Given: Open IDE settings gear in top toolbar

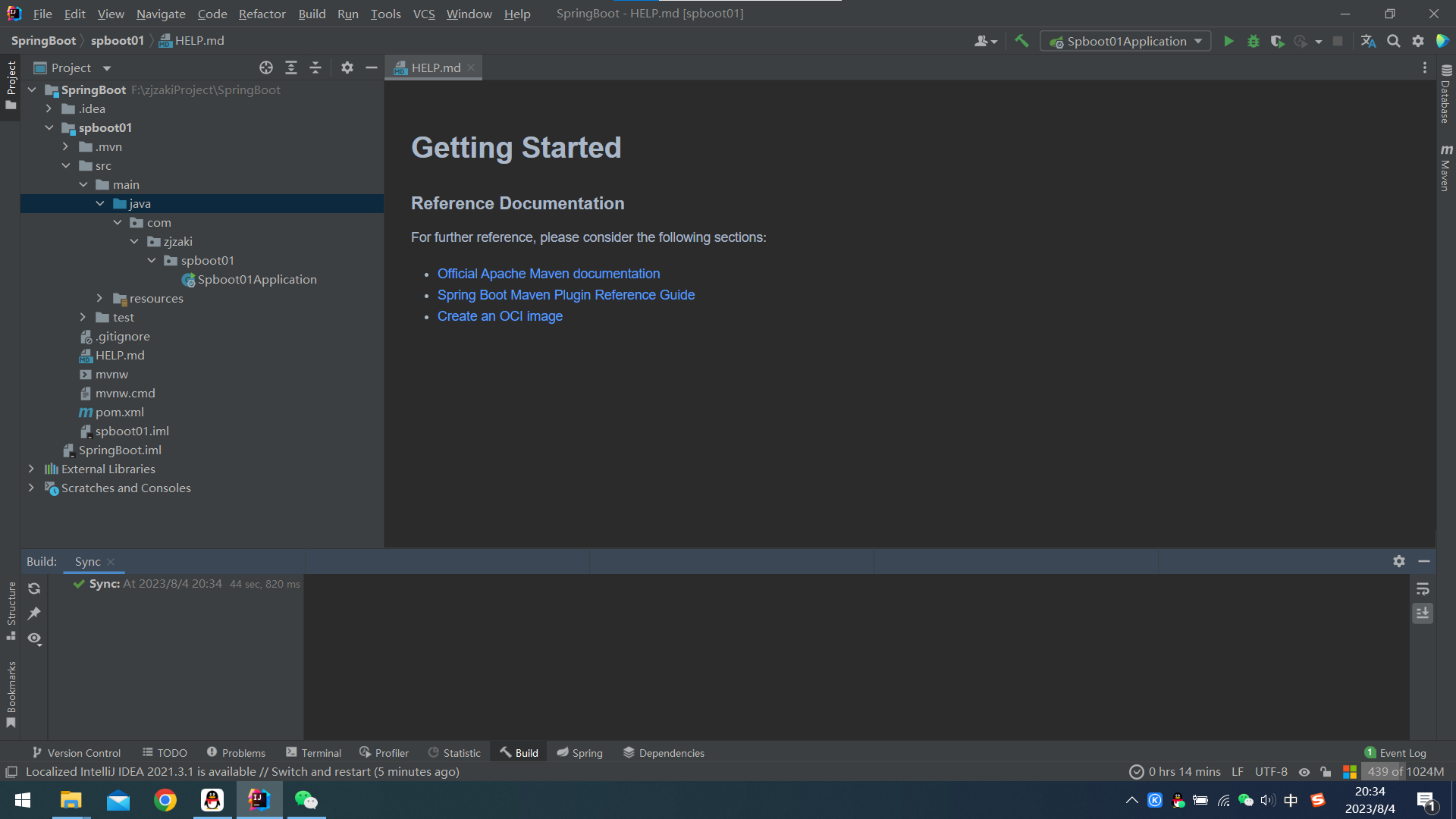Looking at the screenshot, I should [x=1418, y=41].
